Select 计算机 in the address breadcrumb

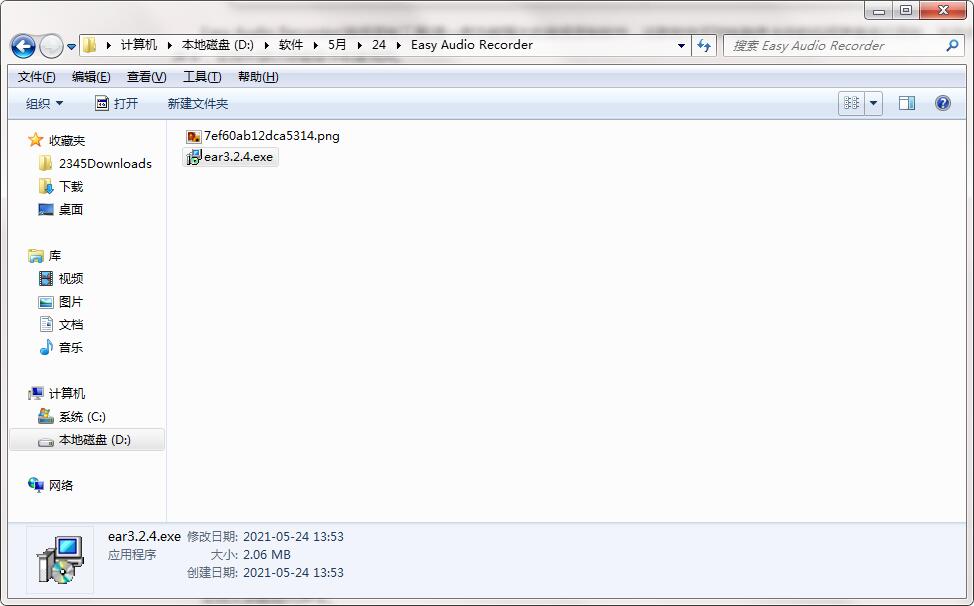click(139, 45)
